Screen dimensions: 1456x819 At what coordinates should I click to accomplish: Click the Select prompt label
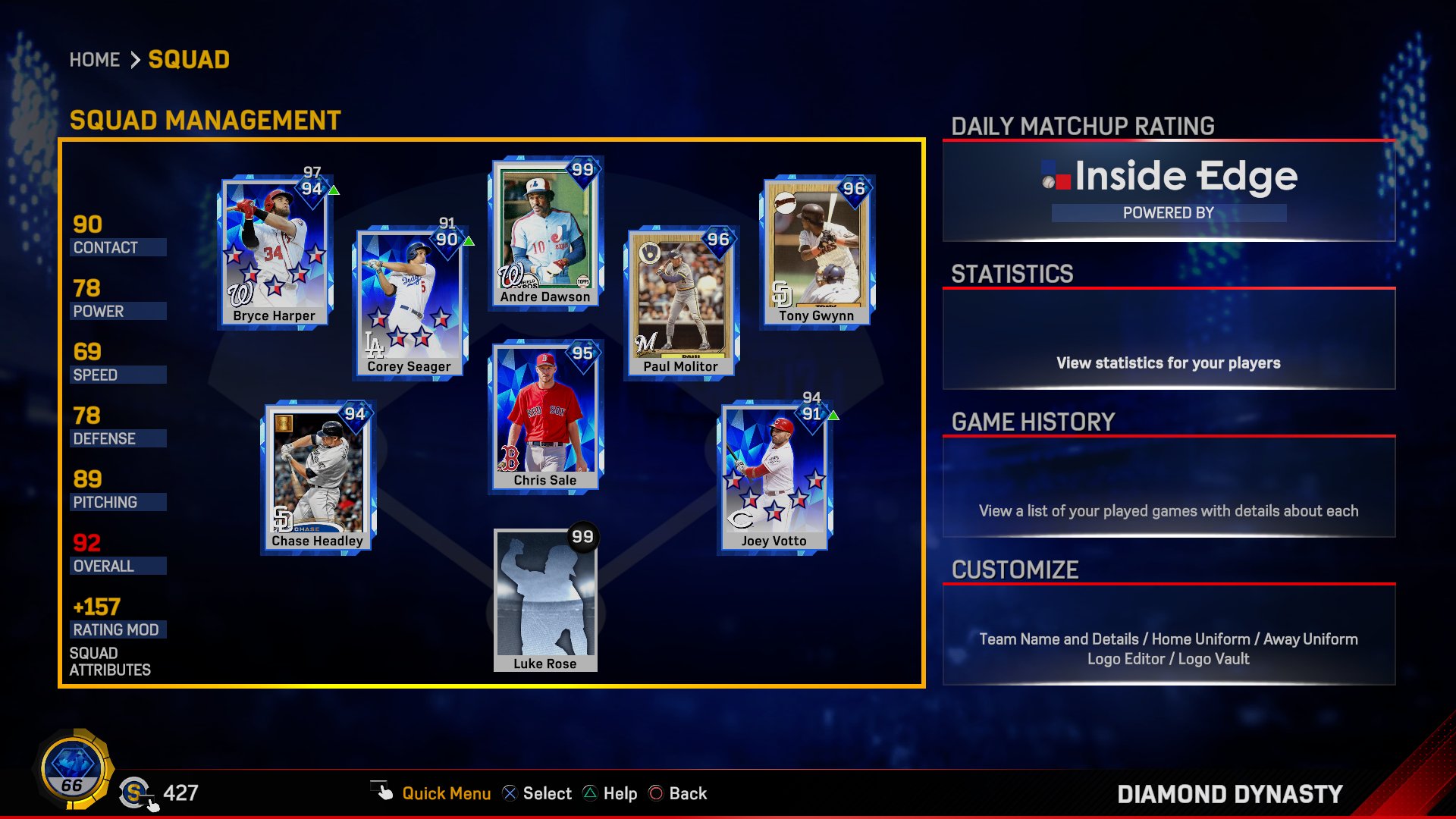click(x=547, y=793)
